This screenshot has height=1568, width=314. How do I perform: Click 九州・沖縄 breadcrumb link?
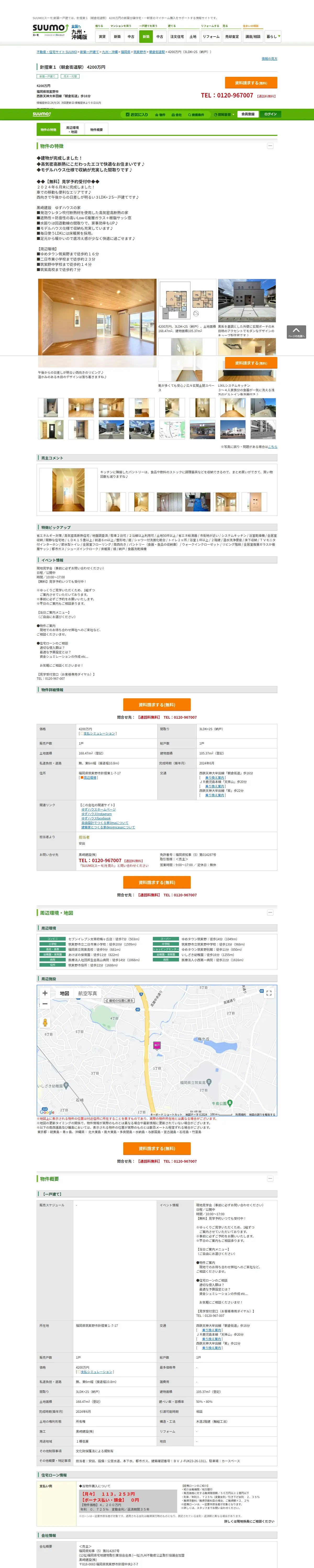click(110, 52)
